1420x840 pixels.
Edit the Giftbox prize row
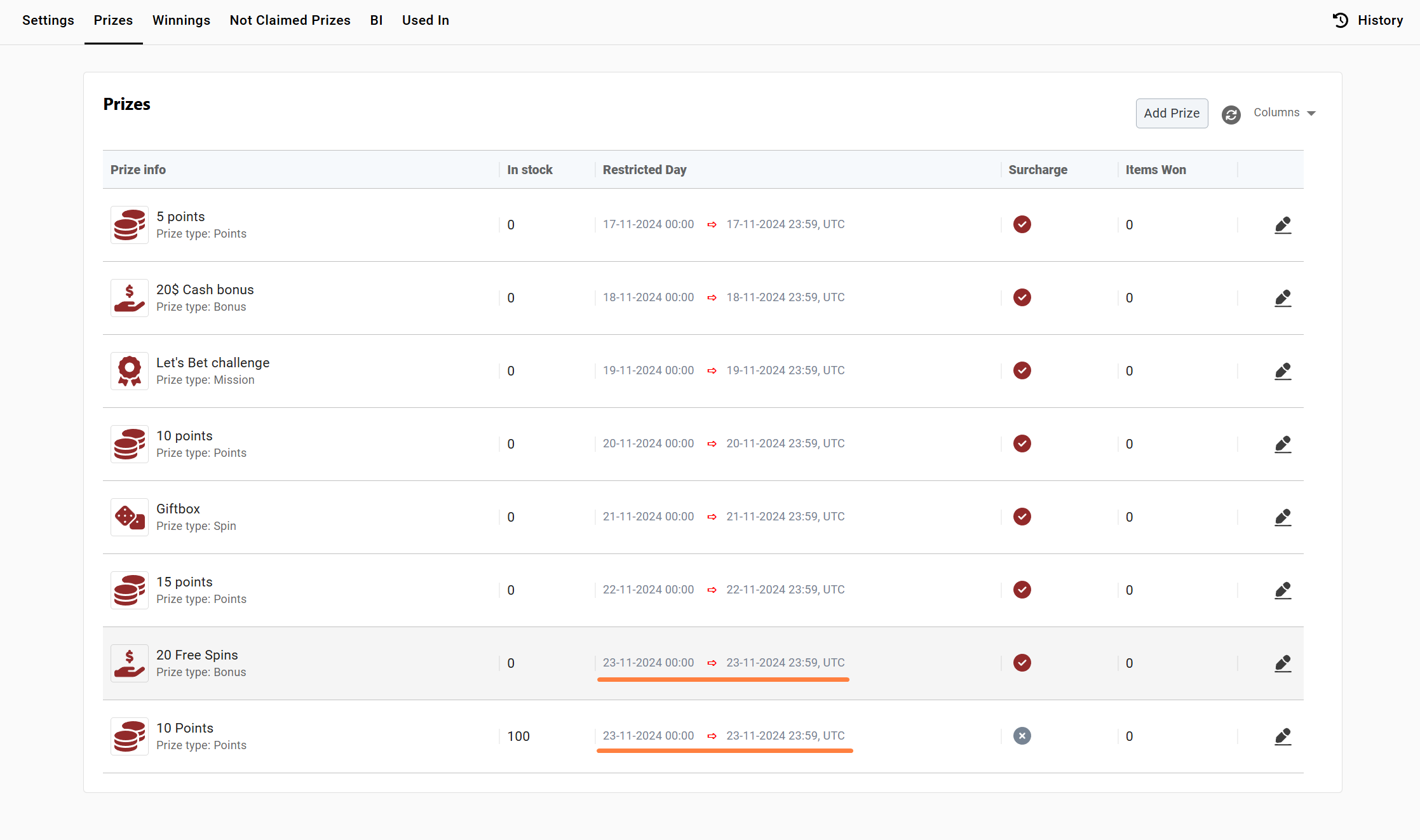click(1283, 517)
